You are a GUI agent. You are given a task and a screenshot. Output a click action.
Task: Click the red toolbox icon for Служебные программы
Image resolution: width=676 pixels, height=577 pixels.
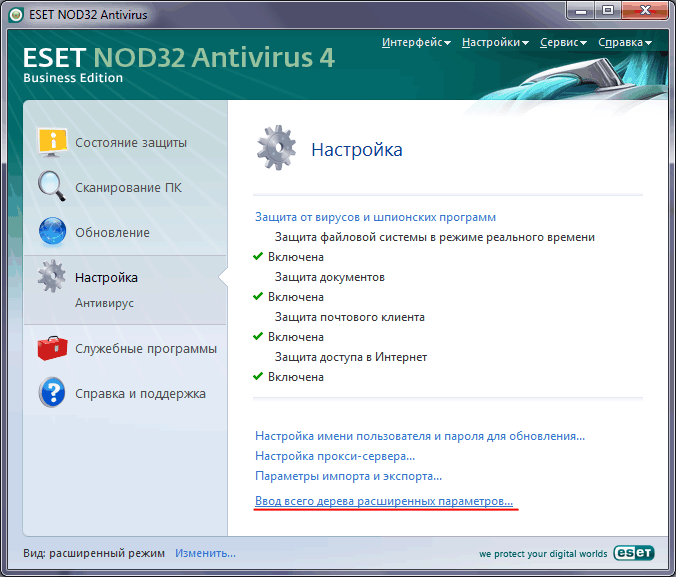click(x=53, y=349)
